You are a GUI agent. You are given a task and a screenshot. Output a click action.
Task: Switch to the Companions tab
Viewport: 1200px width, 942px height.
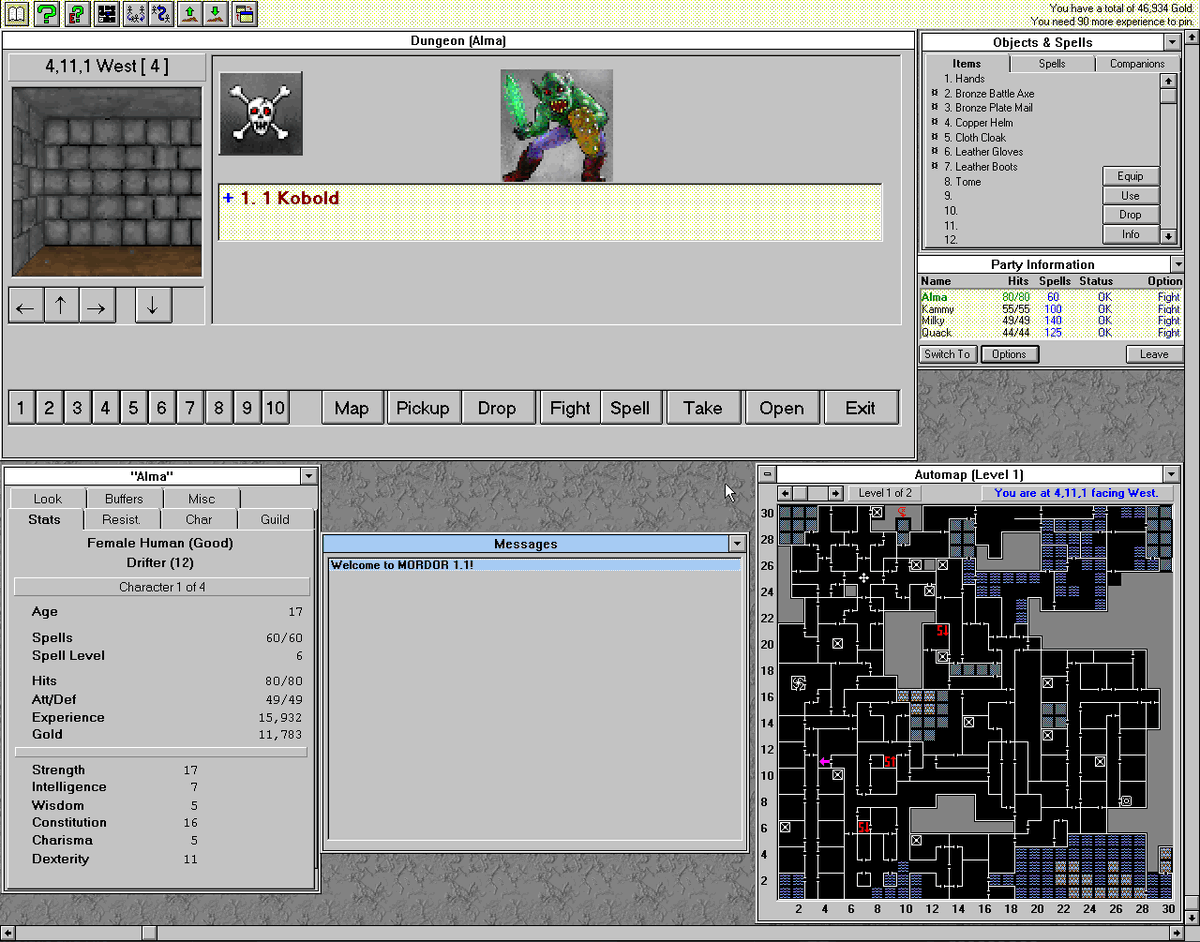point(1138,63)
